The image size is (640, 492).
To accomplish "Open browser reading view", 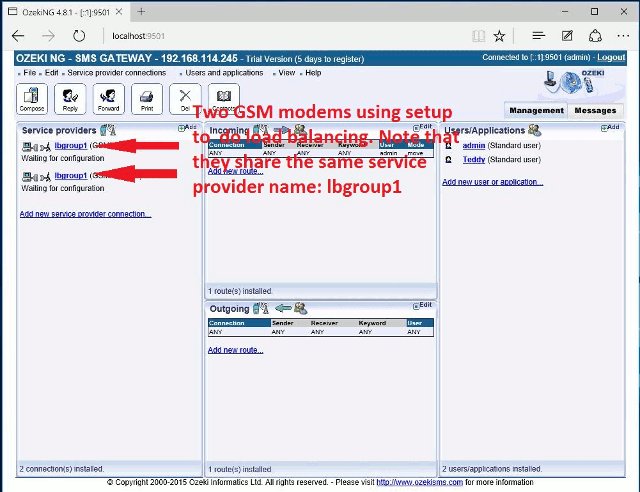I will (478, 36).
